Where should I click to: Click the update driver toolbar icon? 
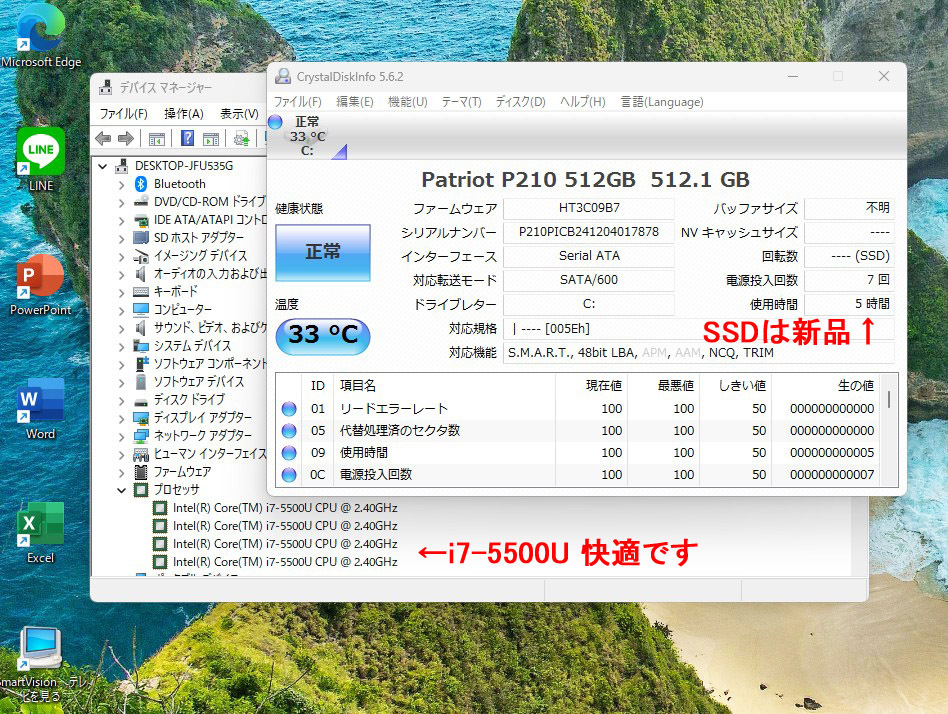click(242, 139)
